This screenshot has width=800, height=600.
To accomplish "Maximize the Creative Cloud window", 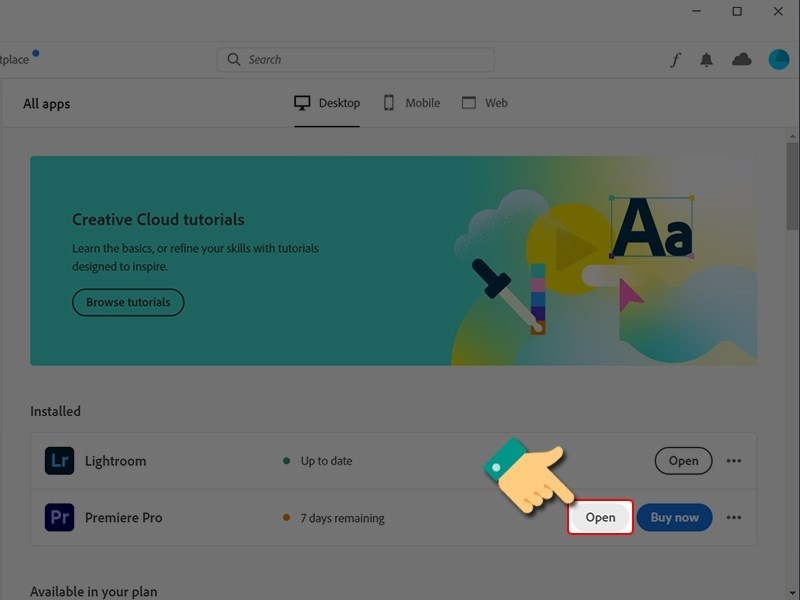I will pos(737,12).
